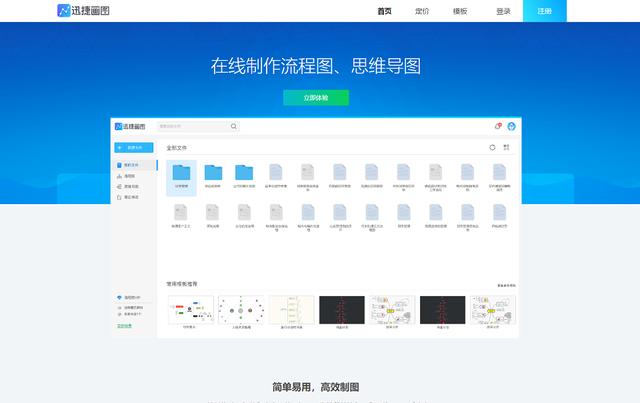The height and width of the screenshot is (403, 640).
Task: Open the first template with colored nodes
Action: point(191,310)
